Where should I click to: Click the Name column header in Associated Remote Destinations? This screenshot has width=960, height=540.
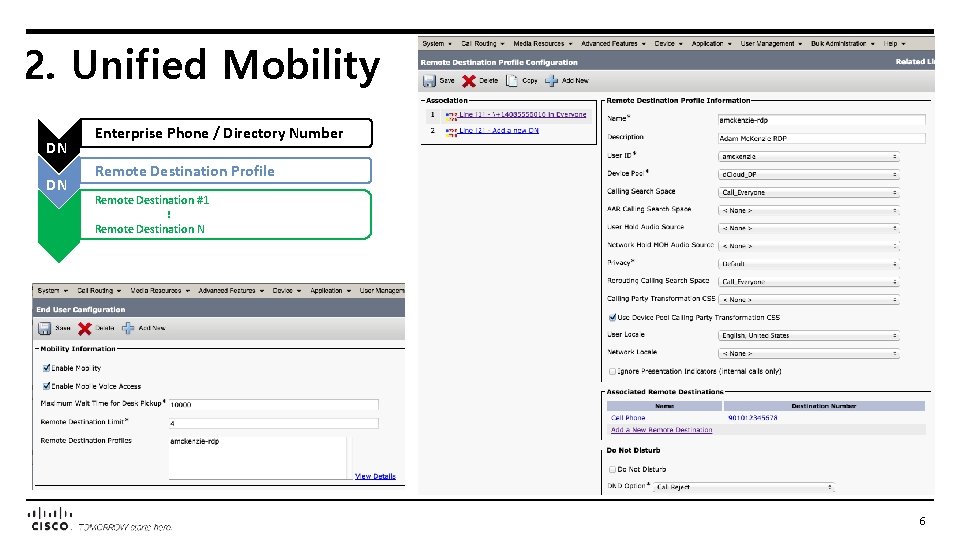[664, 406]
